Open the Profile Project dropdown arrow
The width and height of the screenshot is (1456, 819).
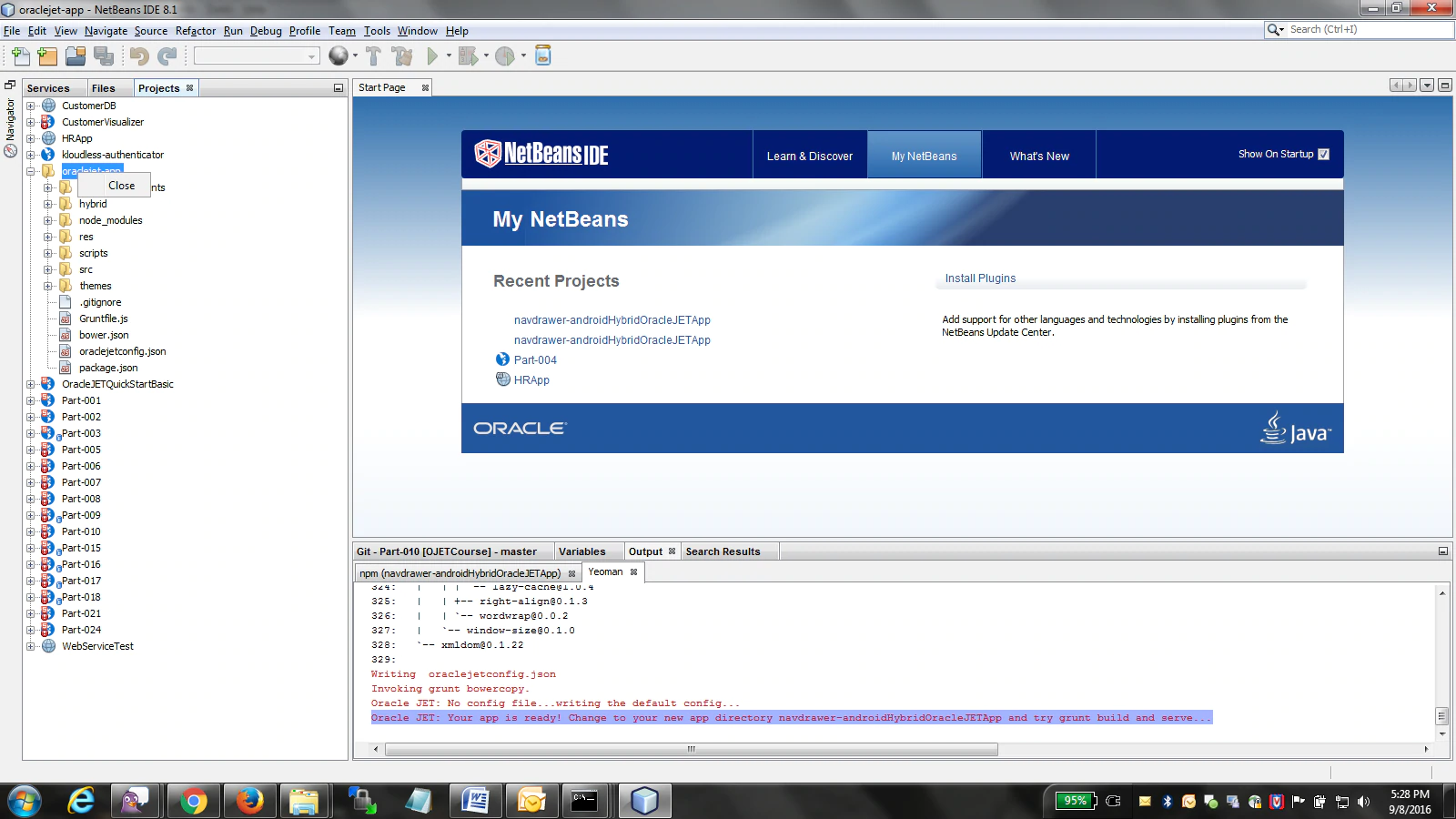[523, 56]
